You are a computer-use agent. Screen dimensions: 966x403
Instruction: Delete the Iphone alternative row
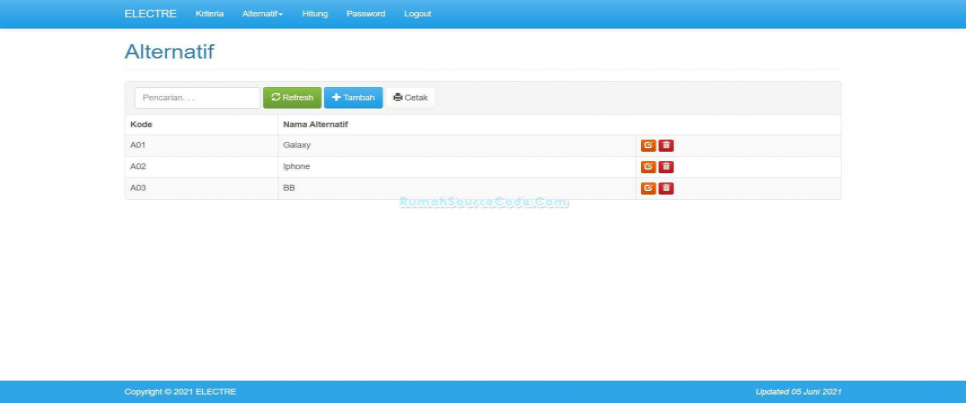(x=666, y=167)
